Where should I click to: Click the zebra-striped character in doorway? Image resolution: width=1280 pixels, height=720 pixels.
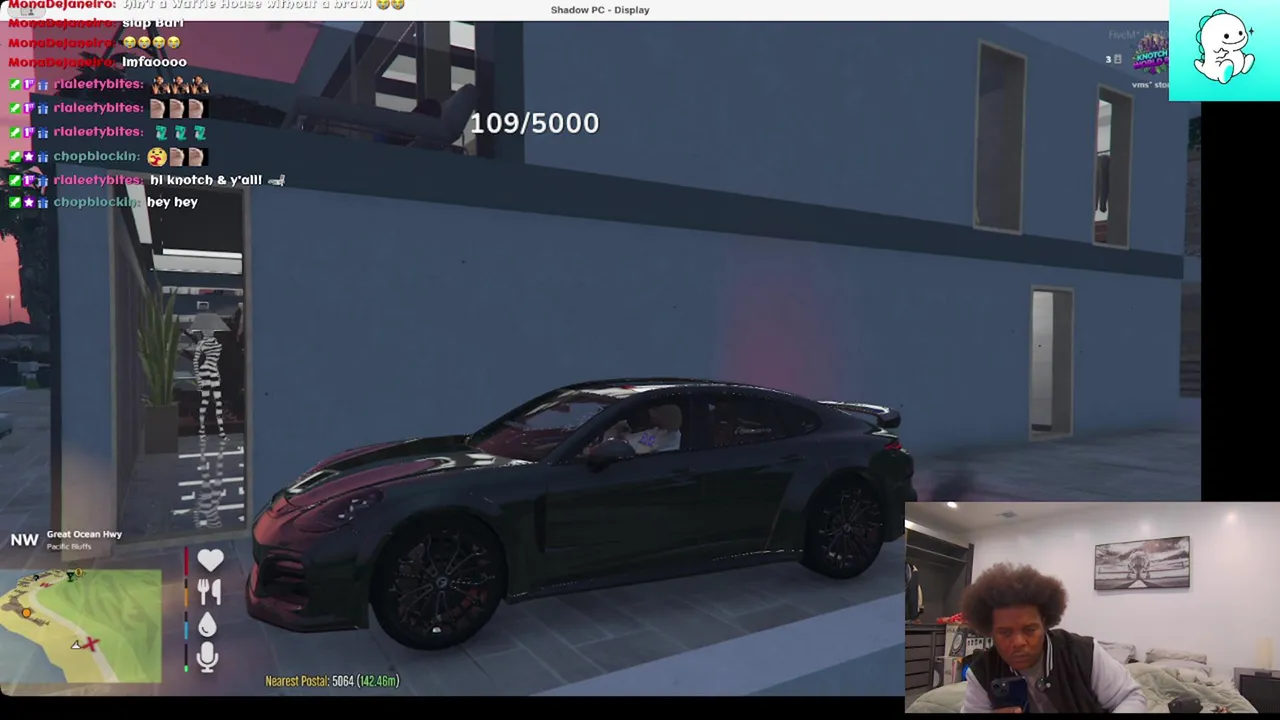pos(210,420)
